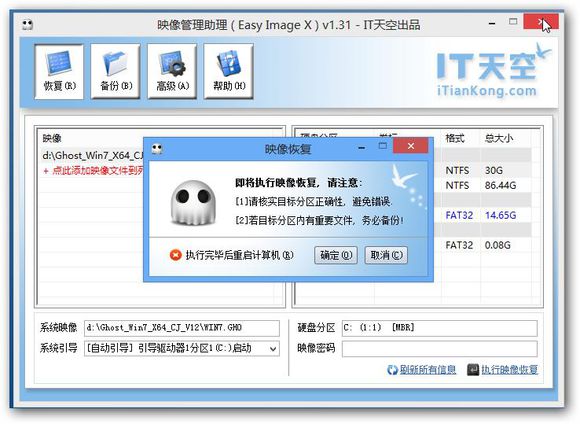This screenshot has width=580, height=424.
Task: Toggle 执行完毕后重启计算机(R) option
Action: click(232, 255)
